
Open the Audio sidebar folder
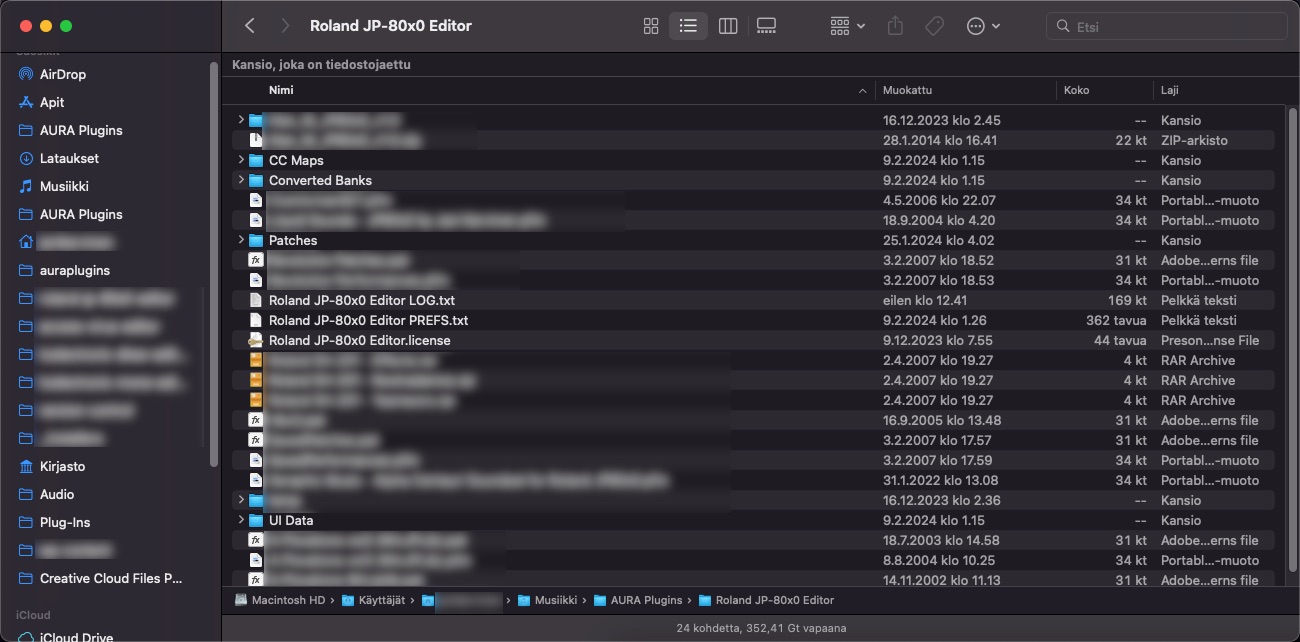57,494
